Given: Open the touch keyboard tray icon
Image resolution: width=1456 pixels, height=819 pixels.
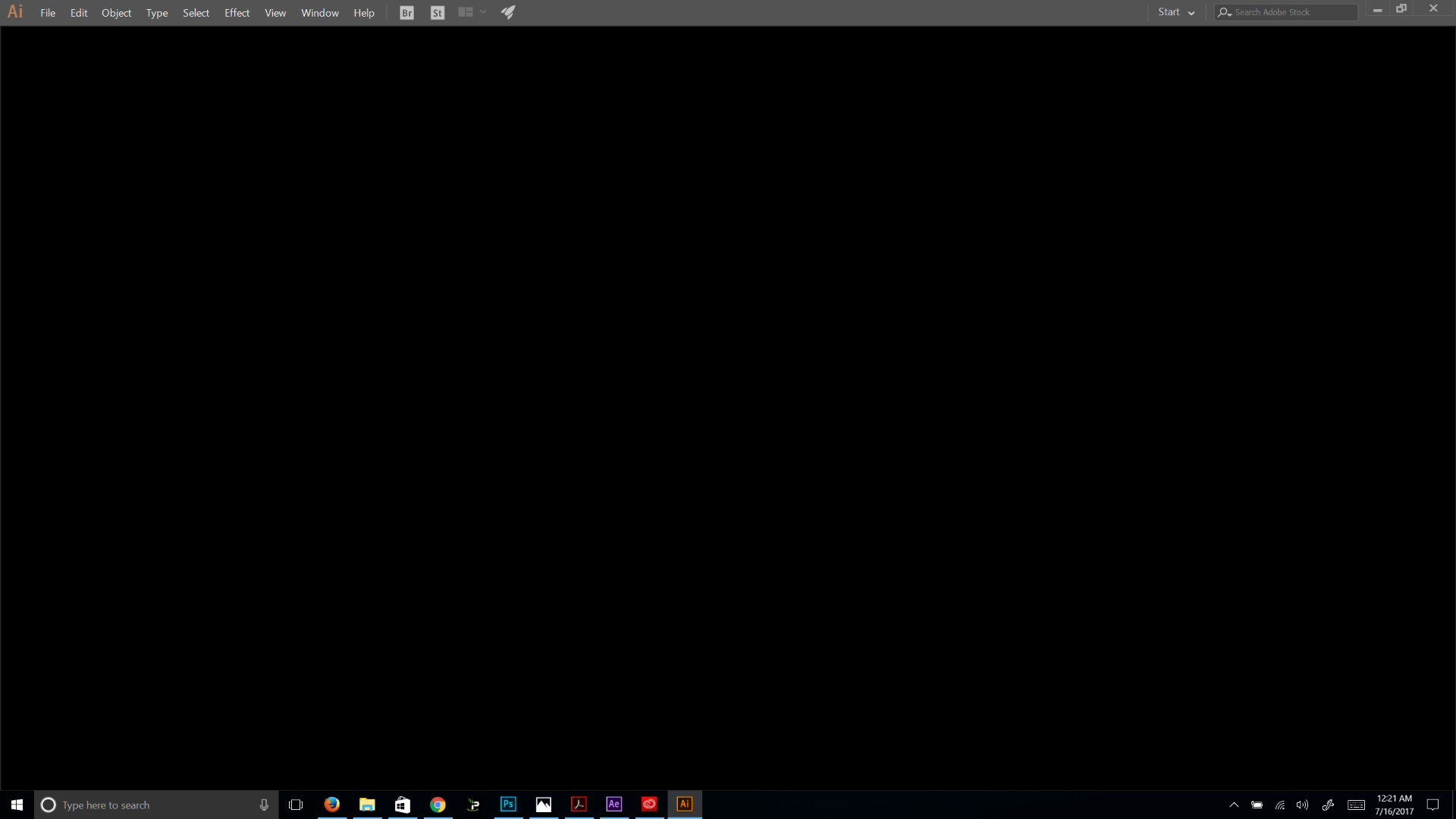Looking at the screenshot, I should tap(1357, 805).
